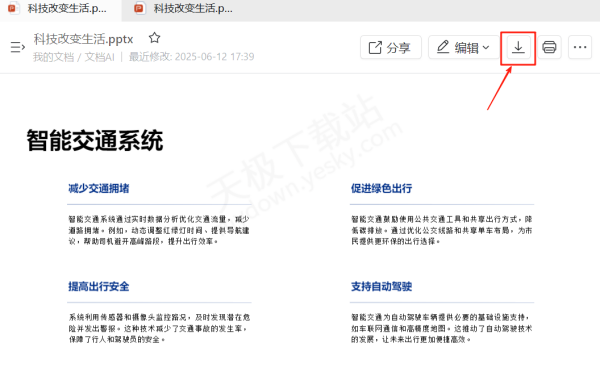Click the pencil icon on 编辑
The height and width of the screenshot is (368, 600).
click(443, 47)
